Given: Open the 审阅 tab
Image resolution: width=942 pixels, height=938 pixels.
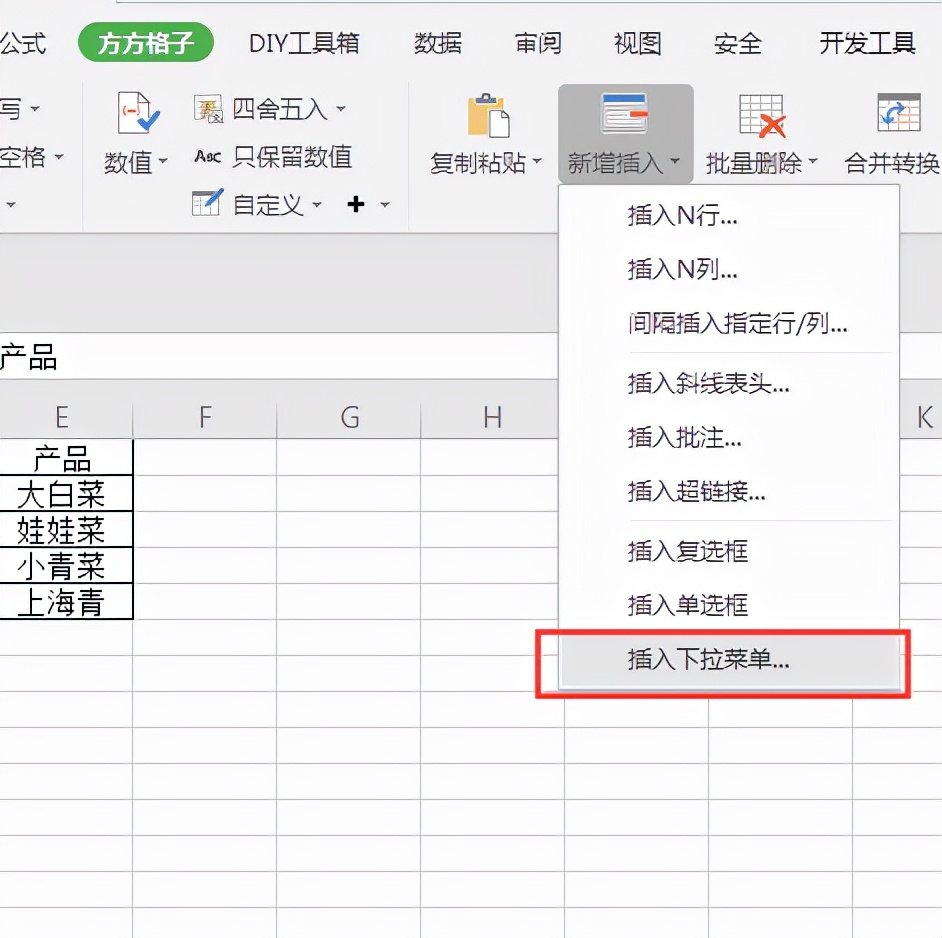Looking at the screenshot, I should 538,43.
